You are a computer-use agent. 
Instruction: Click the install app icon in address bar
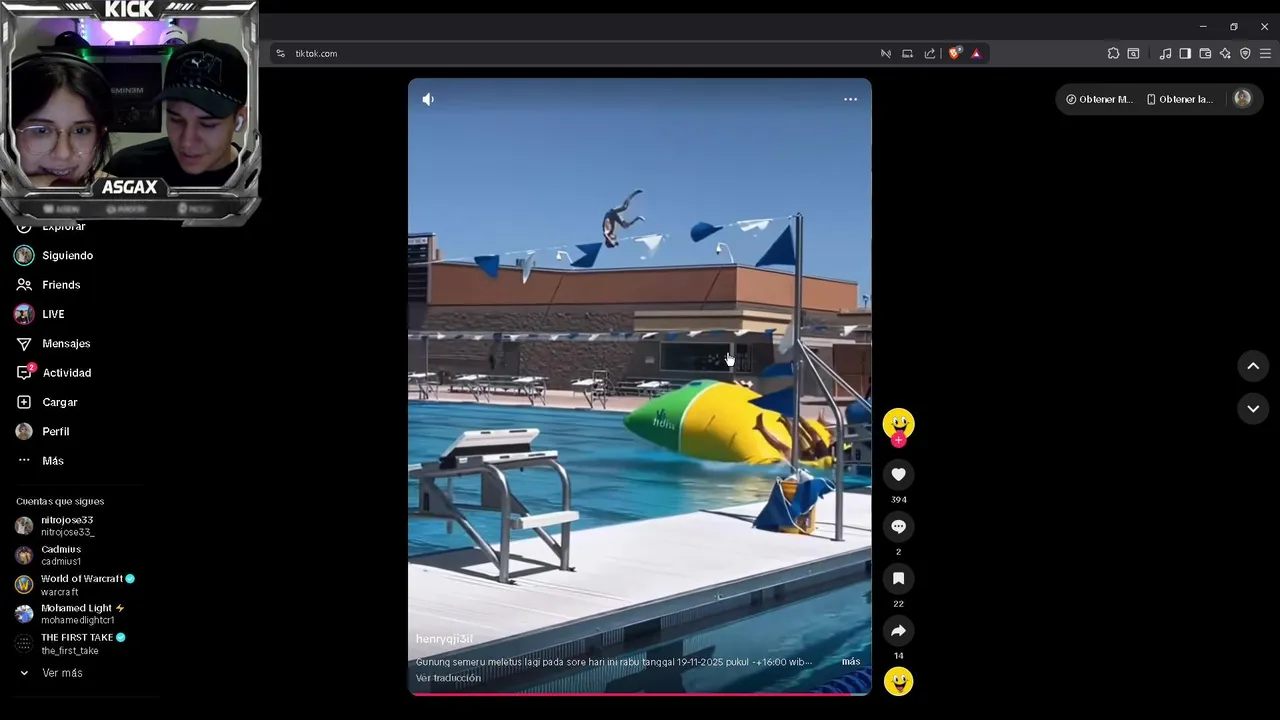click(907, 53)
